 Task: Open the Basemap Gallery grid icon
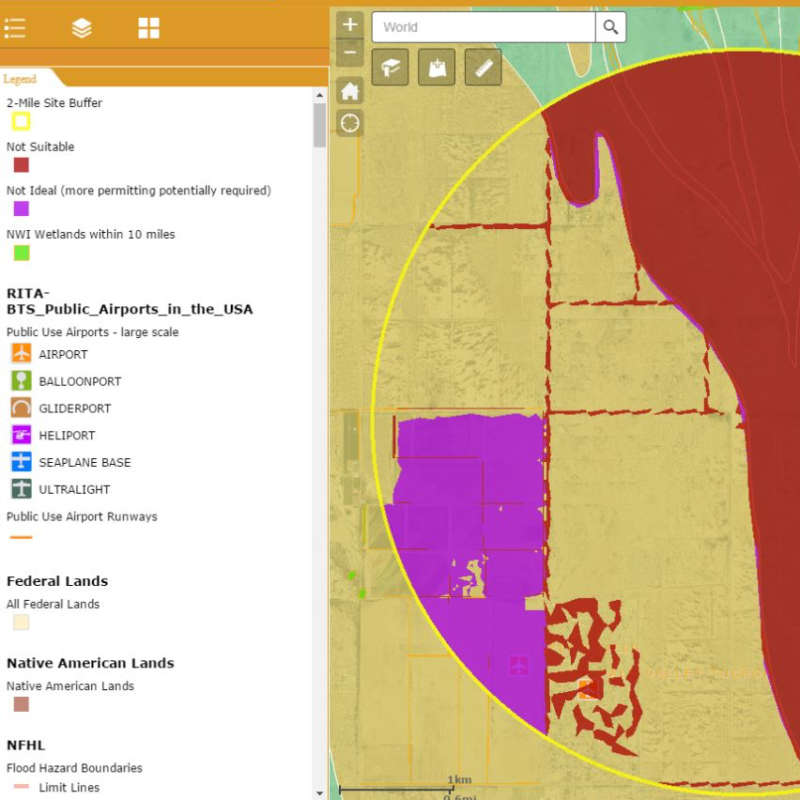(148, 28)
